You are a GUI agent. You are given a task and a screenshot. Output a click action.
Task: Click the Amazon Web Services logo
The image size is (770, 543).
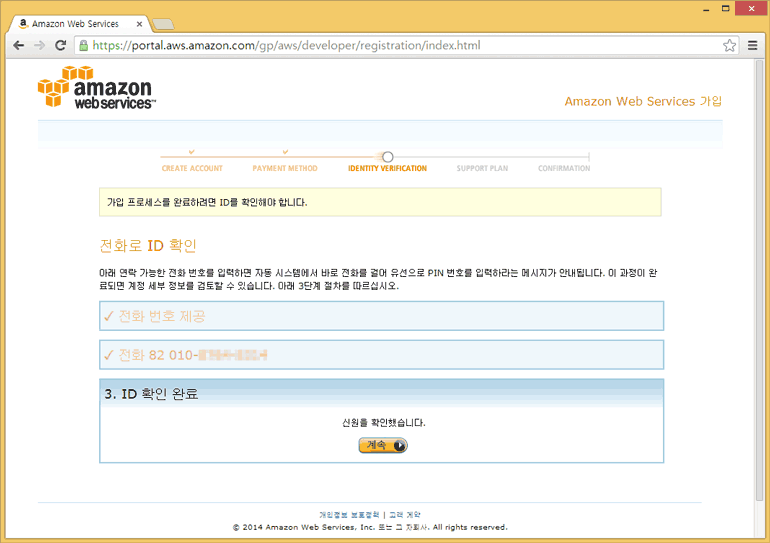click(95, 88)
